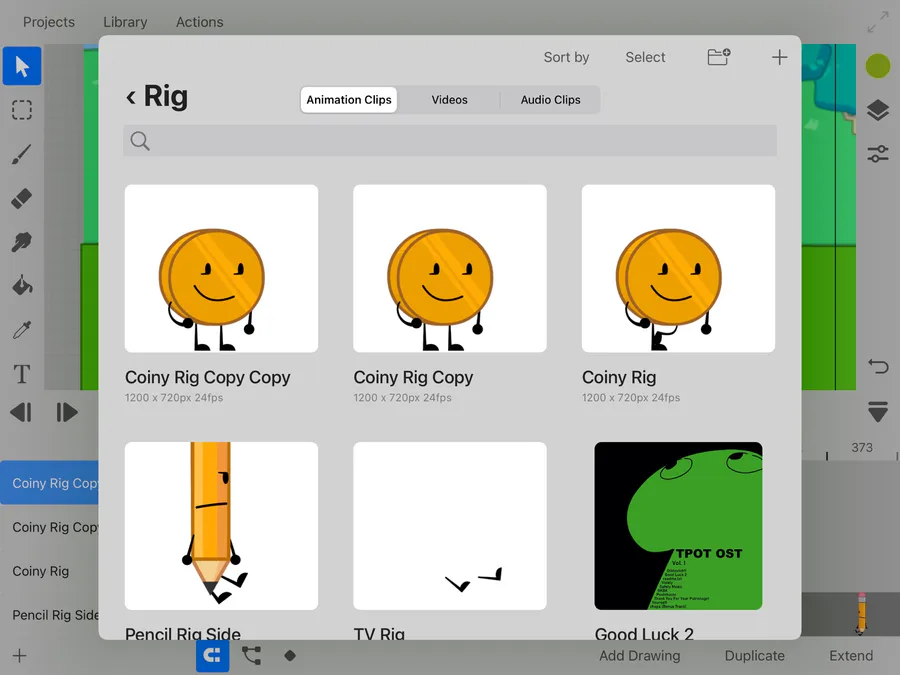Open the Layers panel icon on the right

coord(878,110)
